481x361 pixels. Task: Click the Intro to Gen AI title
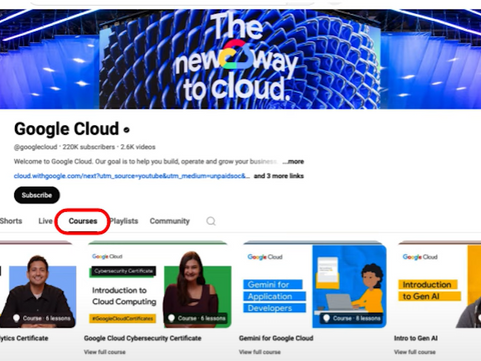416,338
